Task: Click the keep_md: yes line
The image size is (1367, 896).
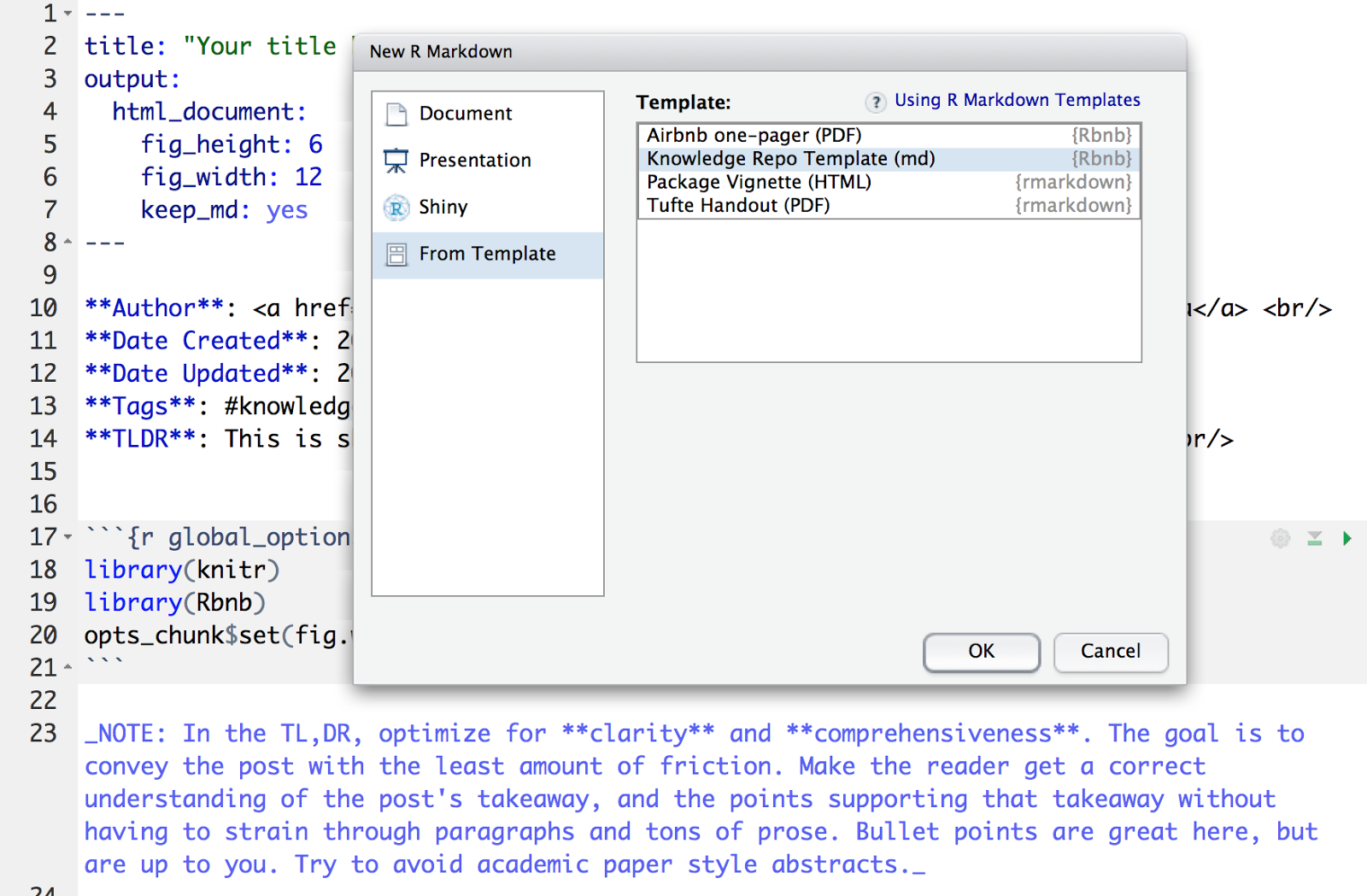Action: (x=224, y=210)
